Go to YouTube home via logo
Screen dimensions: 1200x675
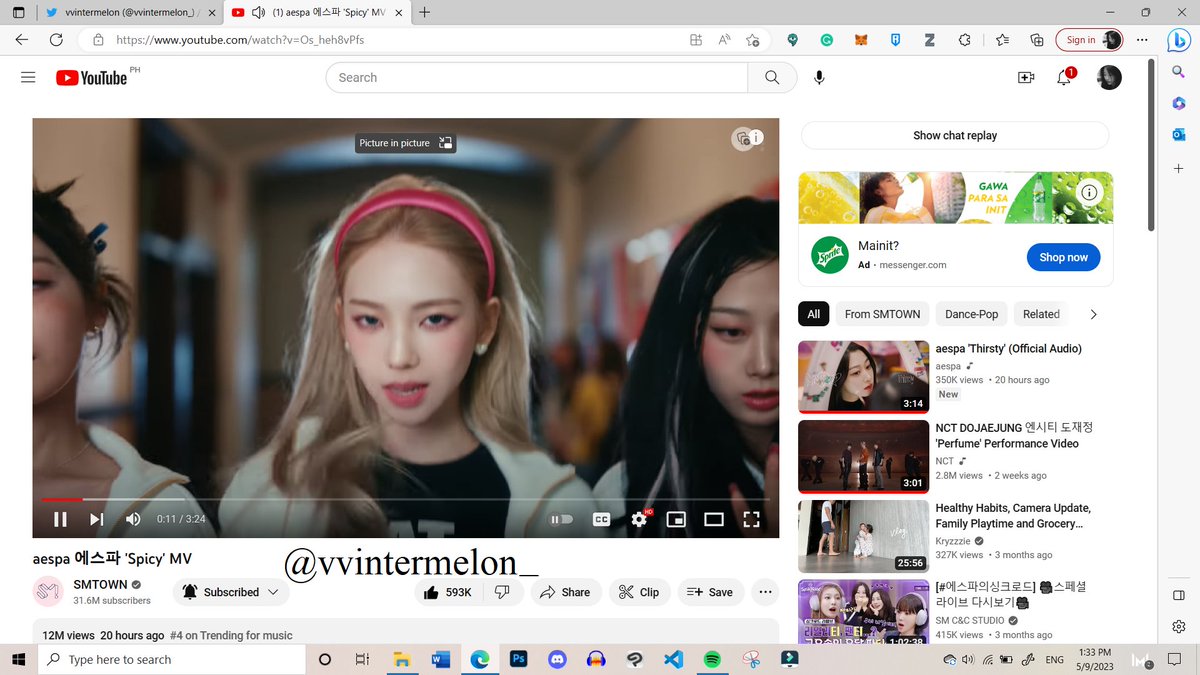click(x=92, y=78)
